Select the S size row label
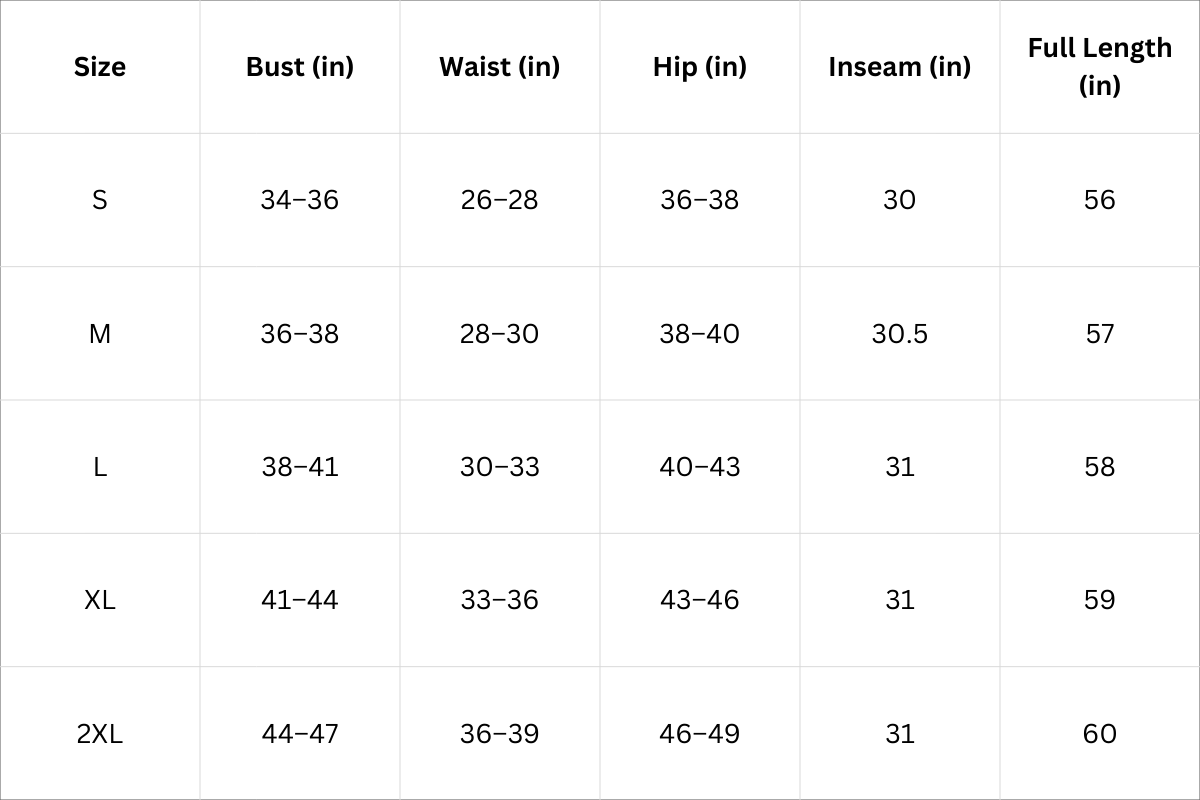The image size is (1200, 800). [100, 200]
